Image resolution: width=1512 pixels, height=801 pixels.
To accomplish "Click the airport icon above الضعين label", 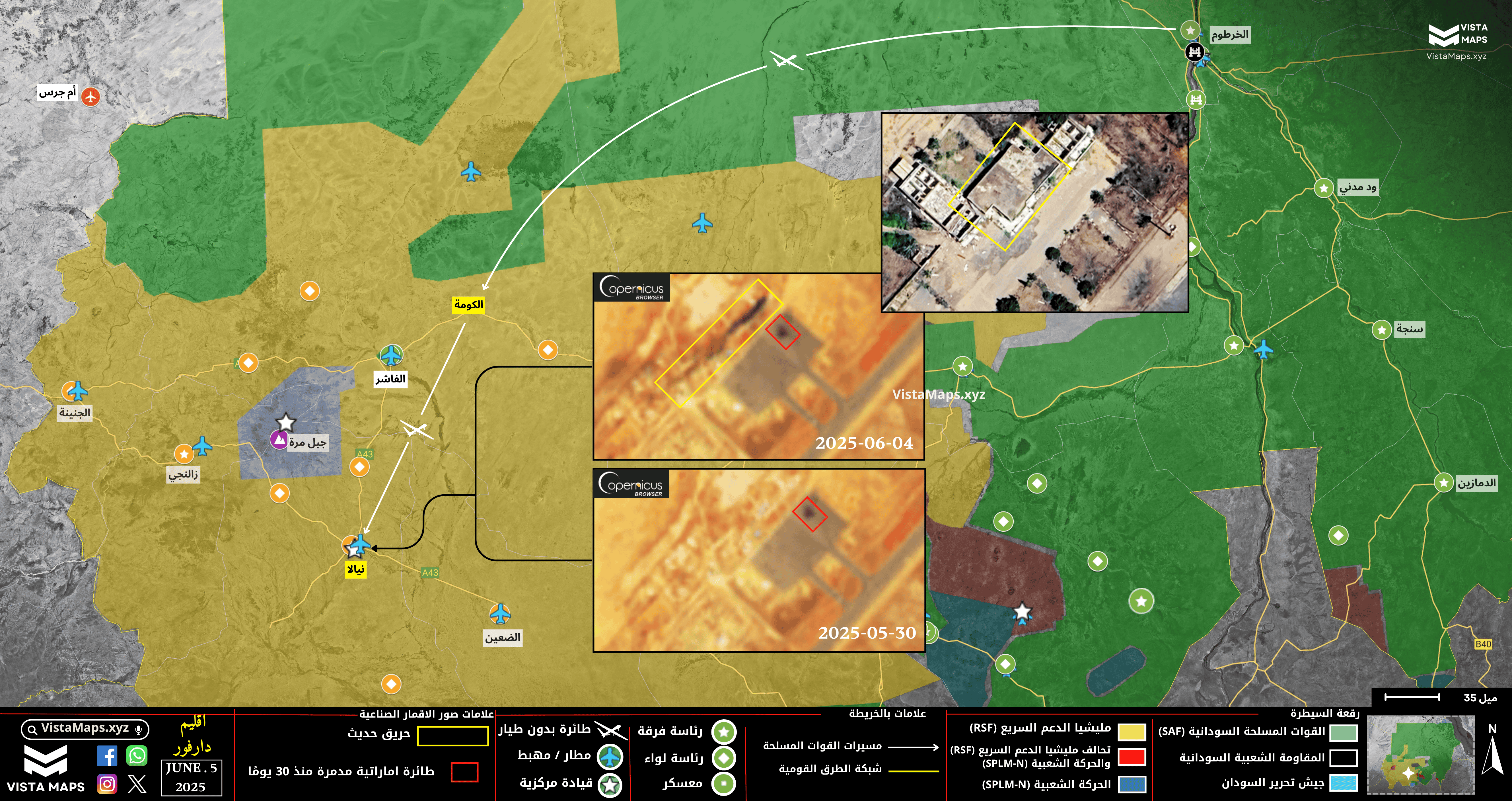I will [500, 614].
